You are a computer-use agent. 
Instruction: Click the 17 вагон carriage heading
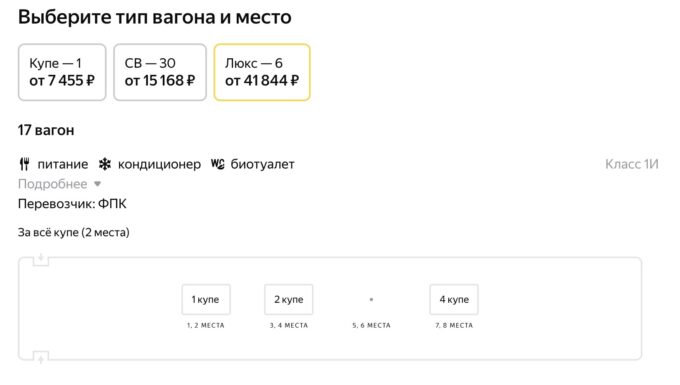click(46, 130)
